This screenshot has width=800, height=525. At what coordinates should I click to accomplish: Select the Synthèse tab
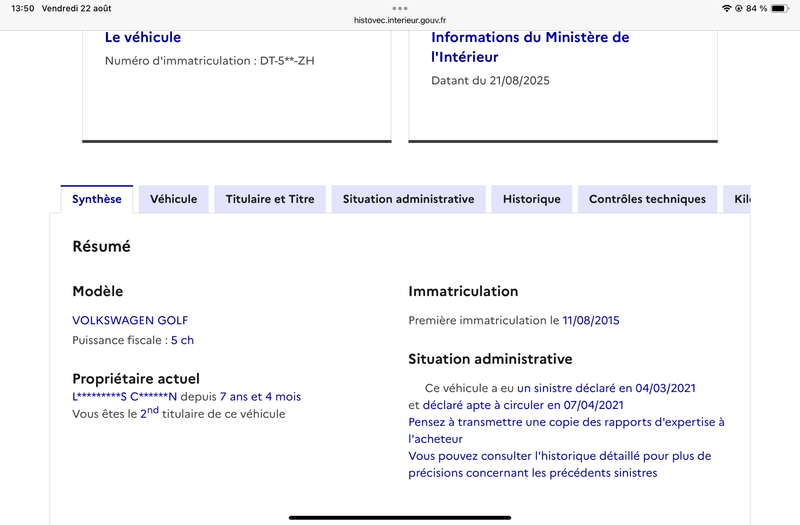click(97, 199)
